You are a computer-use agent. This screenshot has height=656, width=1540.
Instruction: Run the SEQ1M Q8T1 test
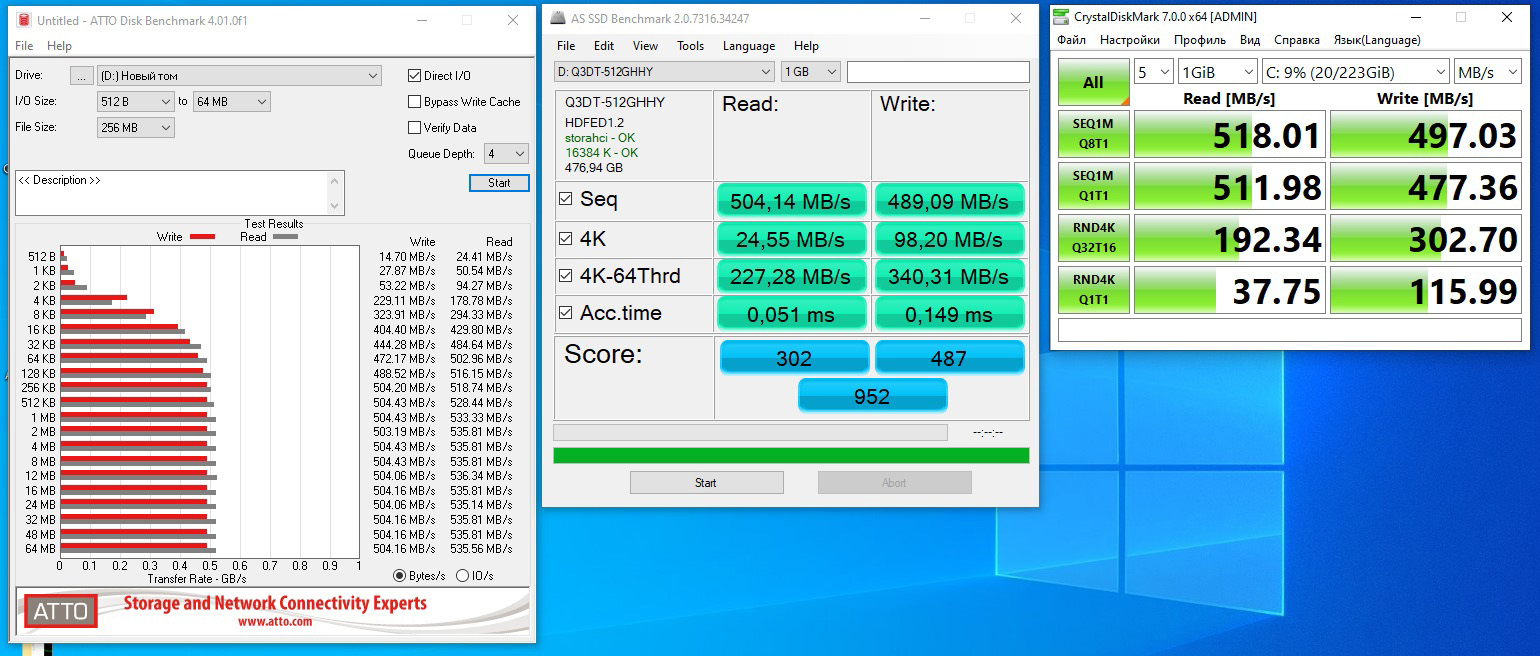point(1093,134)
